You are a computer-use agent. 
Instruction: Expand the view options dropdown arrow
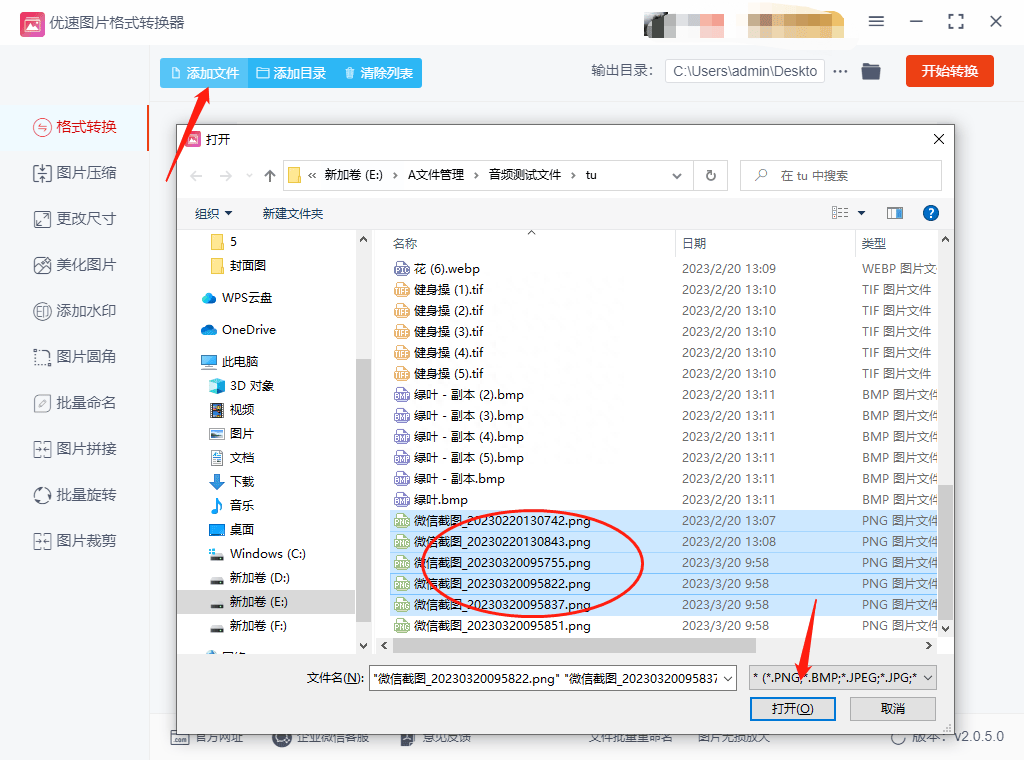coord(862,213)
